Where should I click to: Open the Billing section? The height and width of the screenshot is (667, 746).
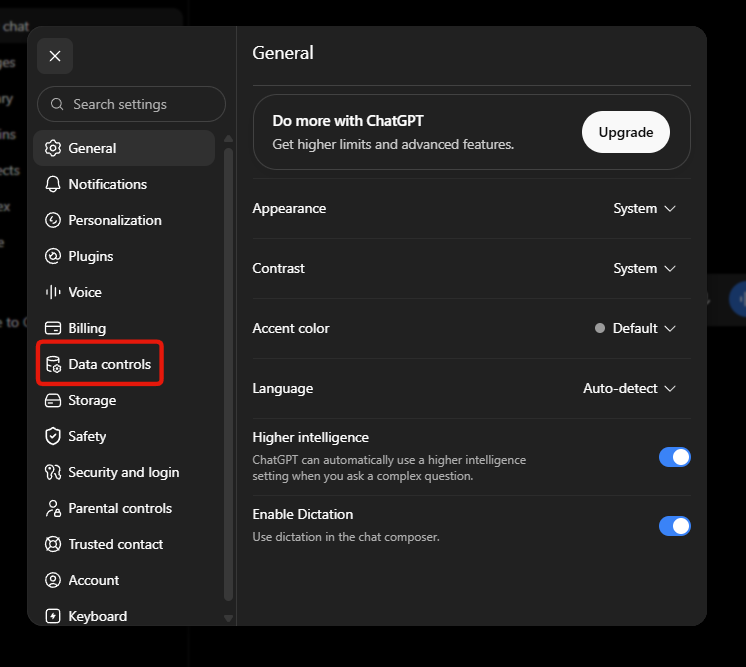(x=124, y=328)
